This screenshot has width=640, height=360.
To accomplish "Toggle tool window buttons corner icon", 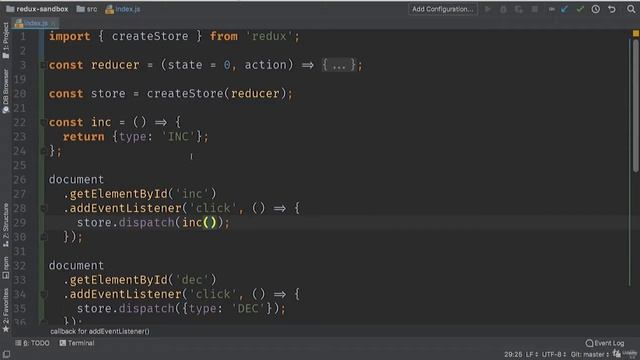I will pos(6,355).
